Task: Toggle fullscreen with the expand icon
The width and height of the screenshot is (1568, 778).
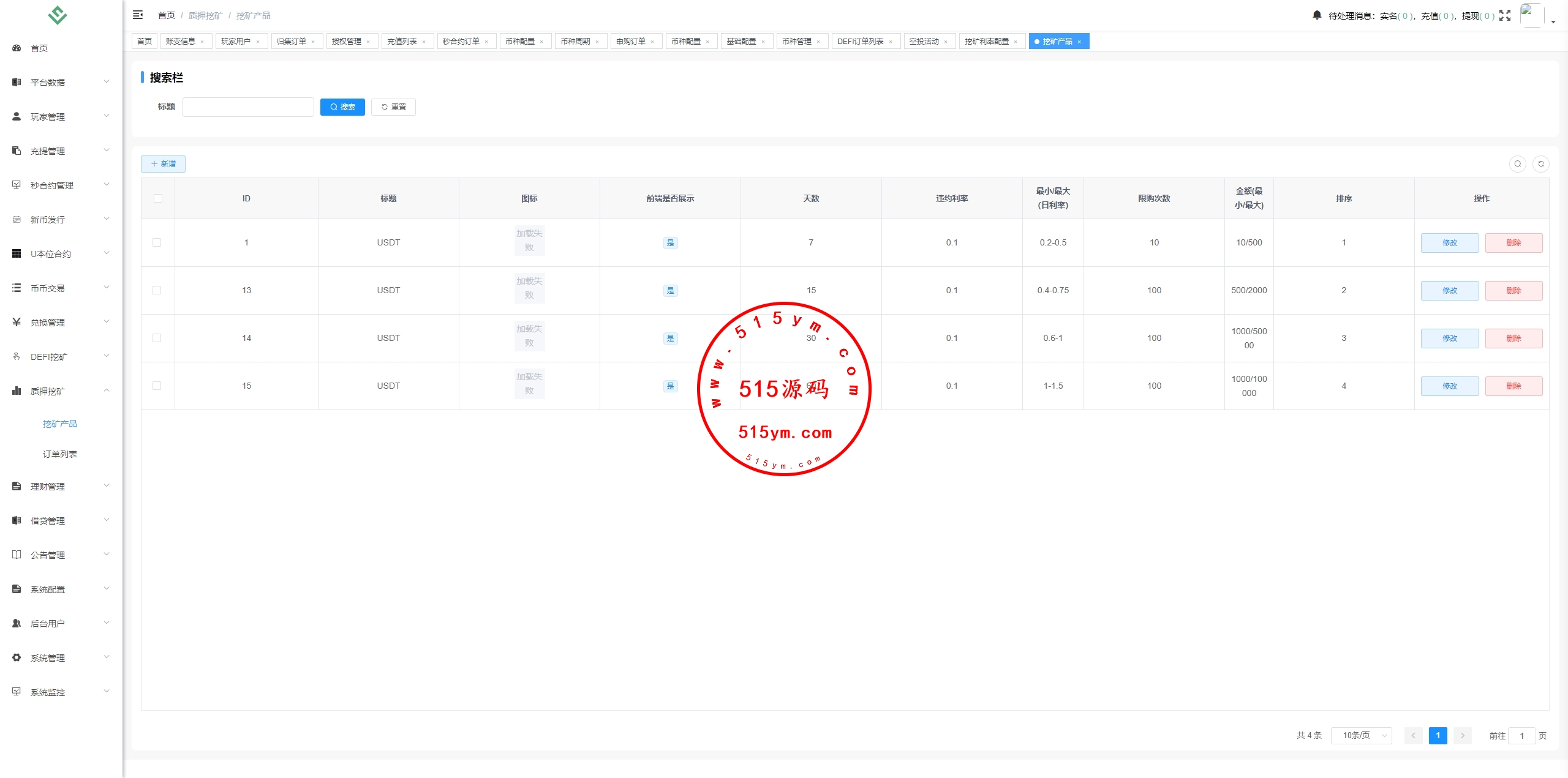Action: coord(1505,15)
